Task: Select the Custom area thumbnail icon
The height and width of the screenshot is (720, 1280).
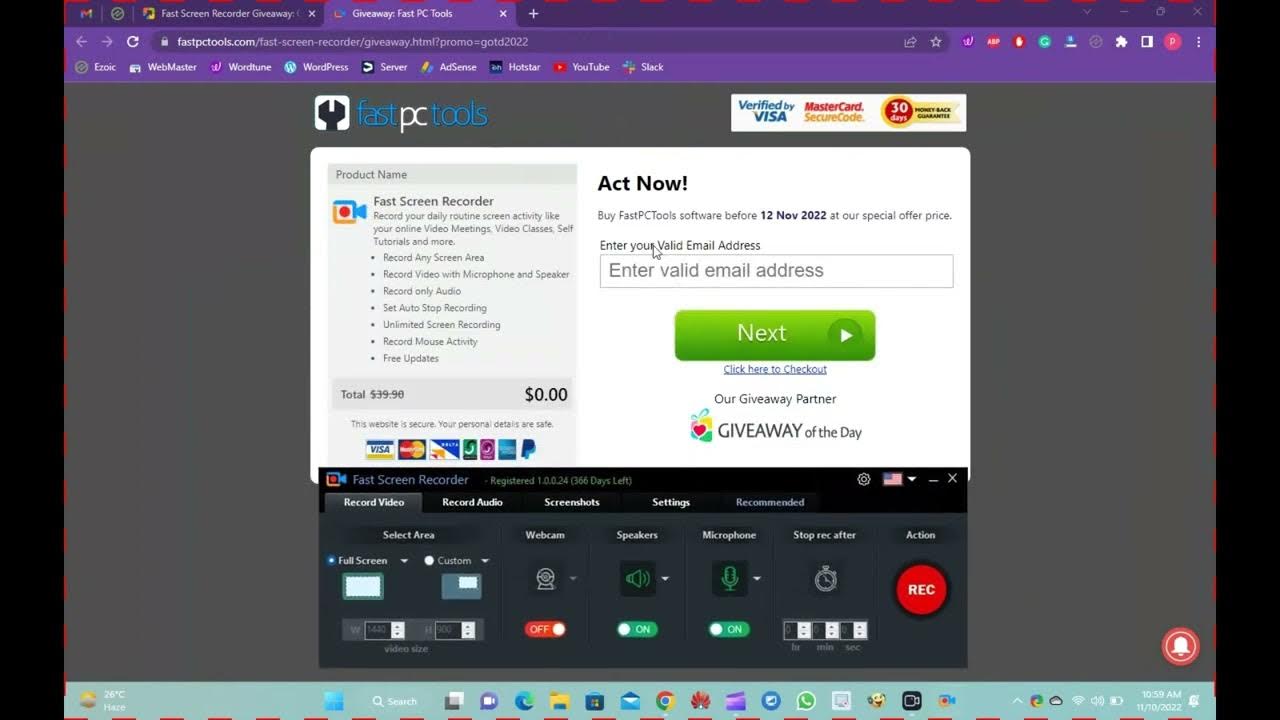Action: [461, 586]
